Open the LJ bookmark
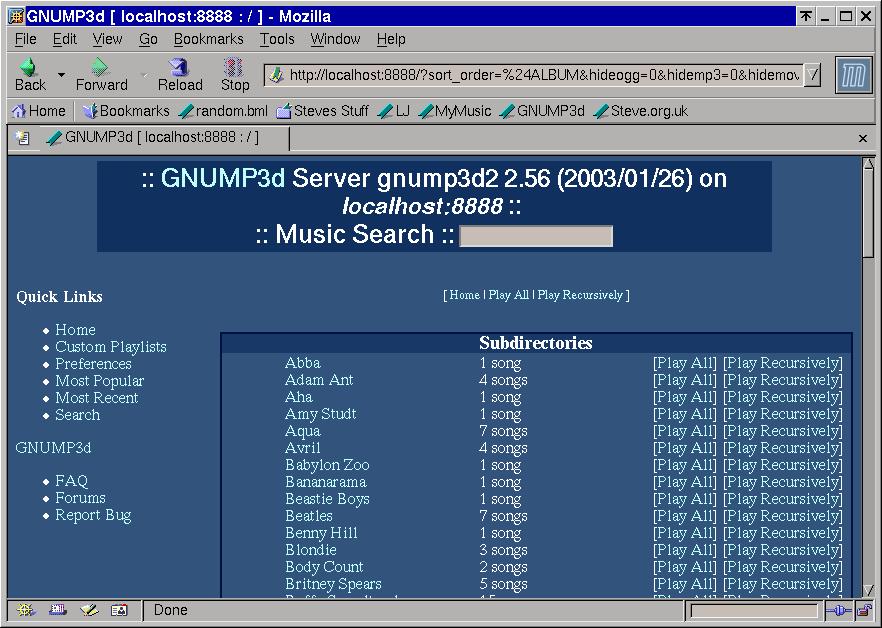Viewport: 882px width, 628px height. click(394, 111)
